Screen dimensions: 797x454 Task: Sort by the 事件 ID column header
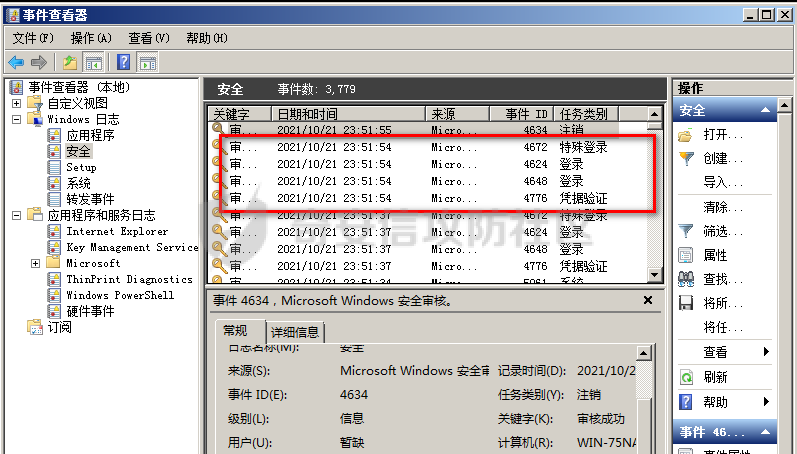[x=522, y=114]
